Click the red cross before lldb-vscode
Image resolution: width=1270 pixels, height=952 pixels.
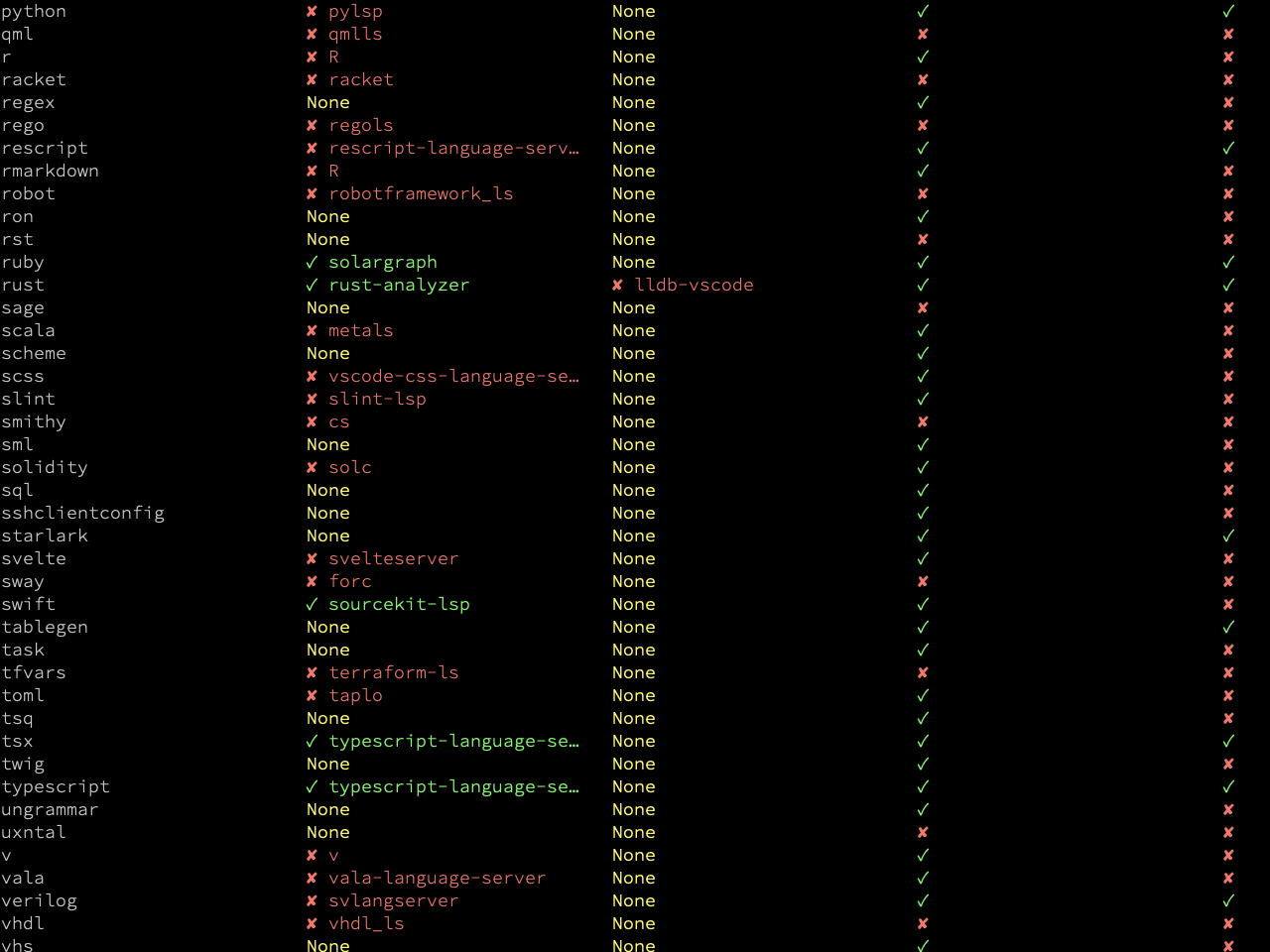617,285
